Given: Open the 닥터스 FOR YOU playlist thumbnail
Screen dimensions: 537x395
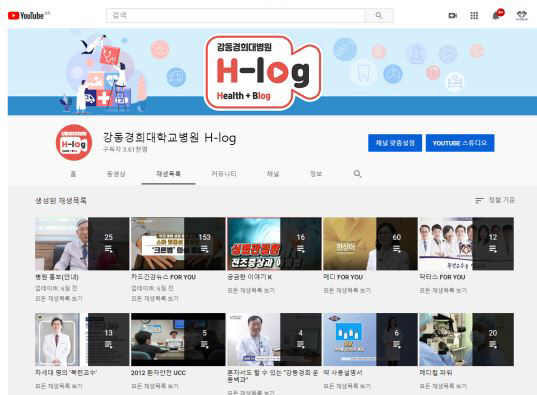Looking at the screenshot, I should (466, 244).
